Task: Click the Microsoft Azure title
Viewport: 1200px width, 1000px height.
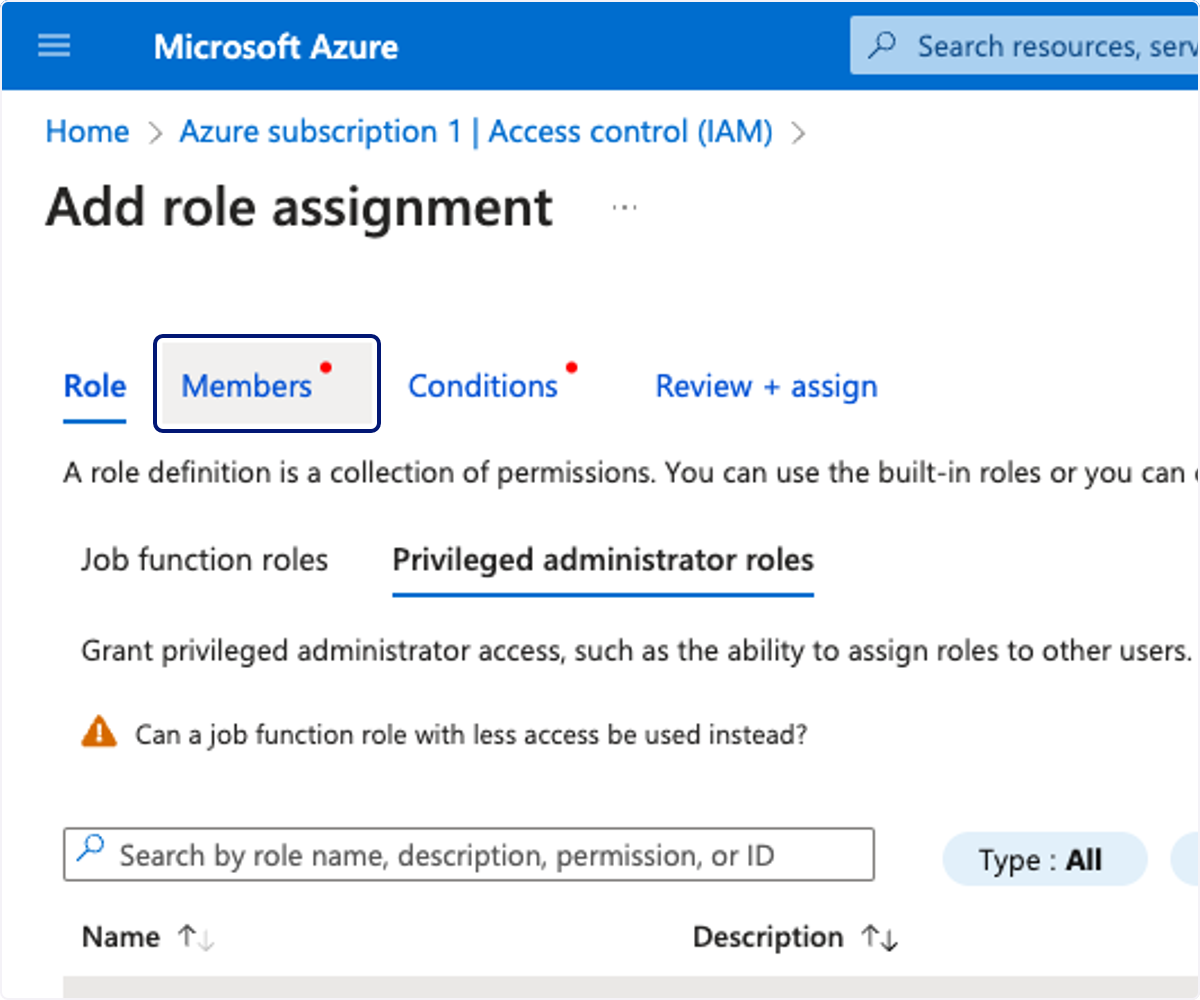Action: coord(276,47)
